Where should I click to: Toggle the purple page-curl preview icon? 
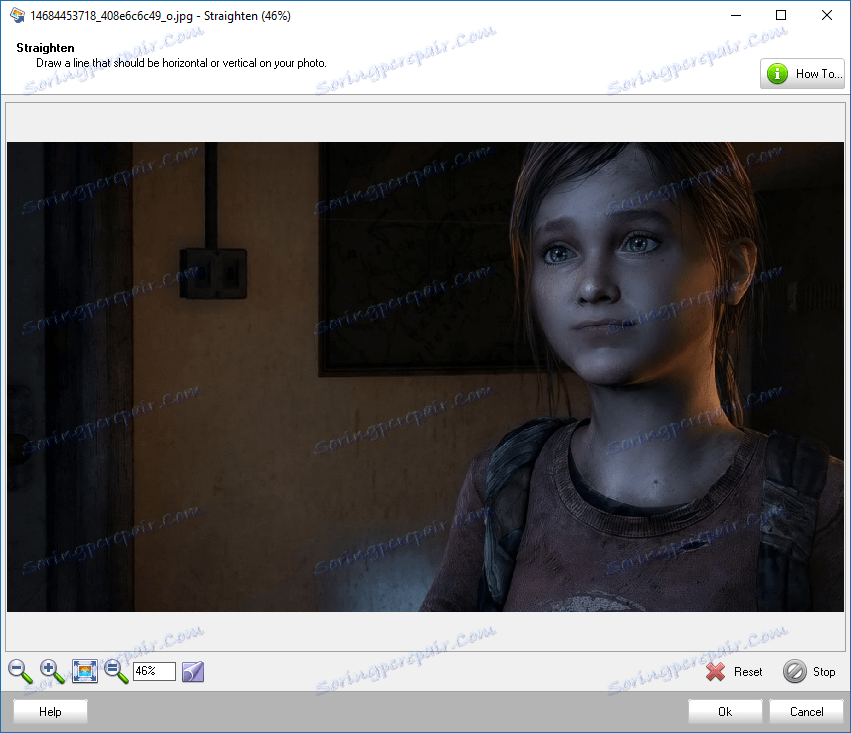point(193,671)
